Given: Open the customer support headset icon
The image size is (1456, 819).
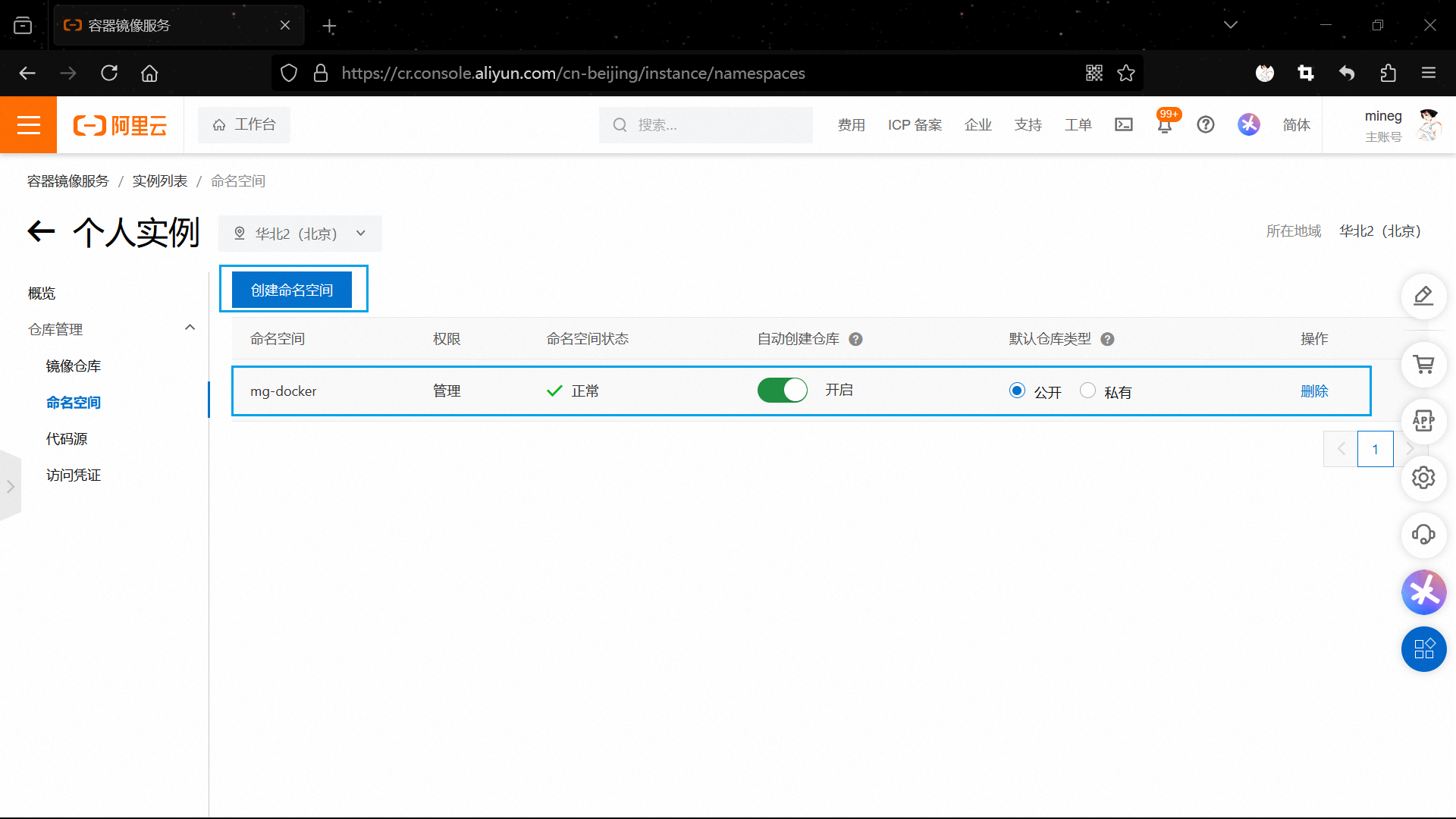Looking at the screenshot, I should coord(1423,535).
